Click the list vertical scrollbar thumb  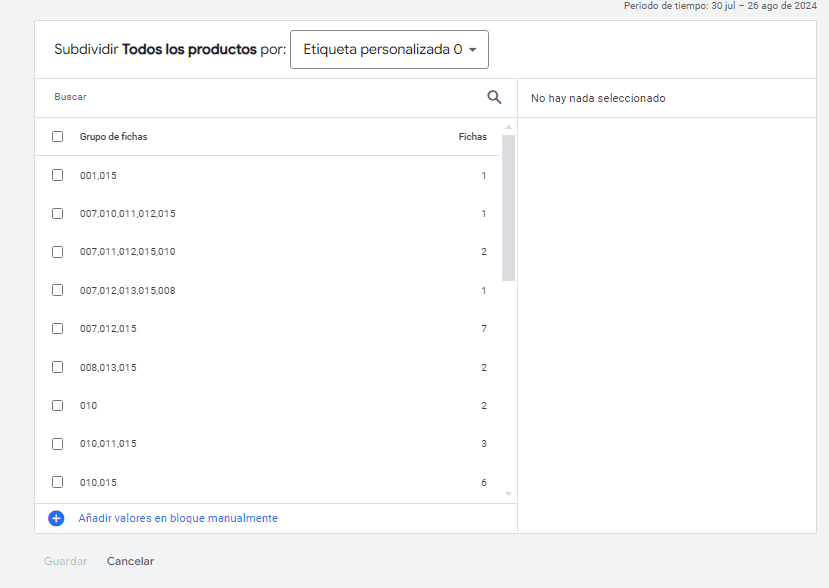tap(508, 208)
